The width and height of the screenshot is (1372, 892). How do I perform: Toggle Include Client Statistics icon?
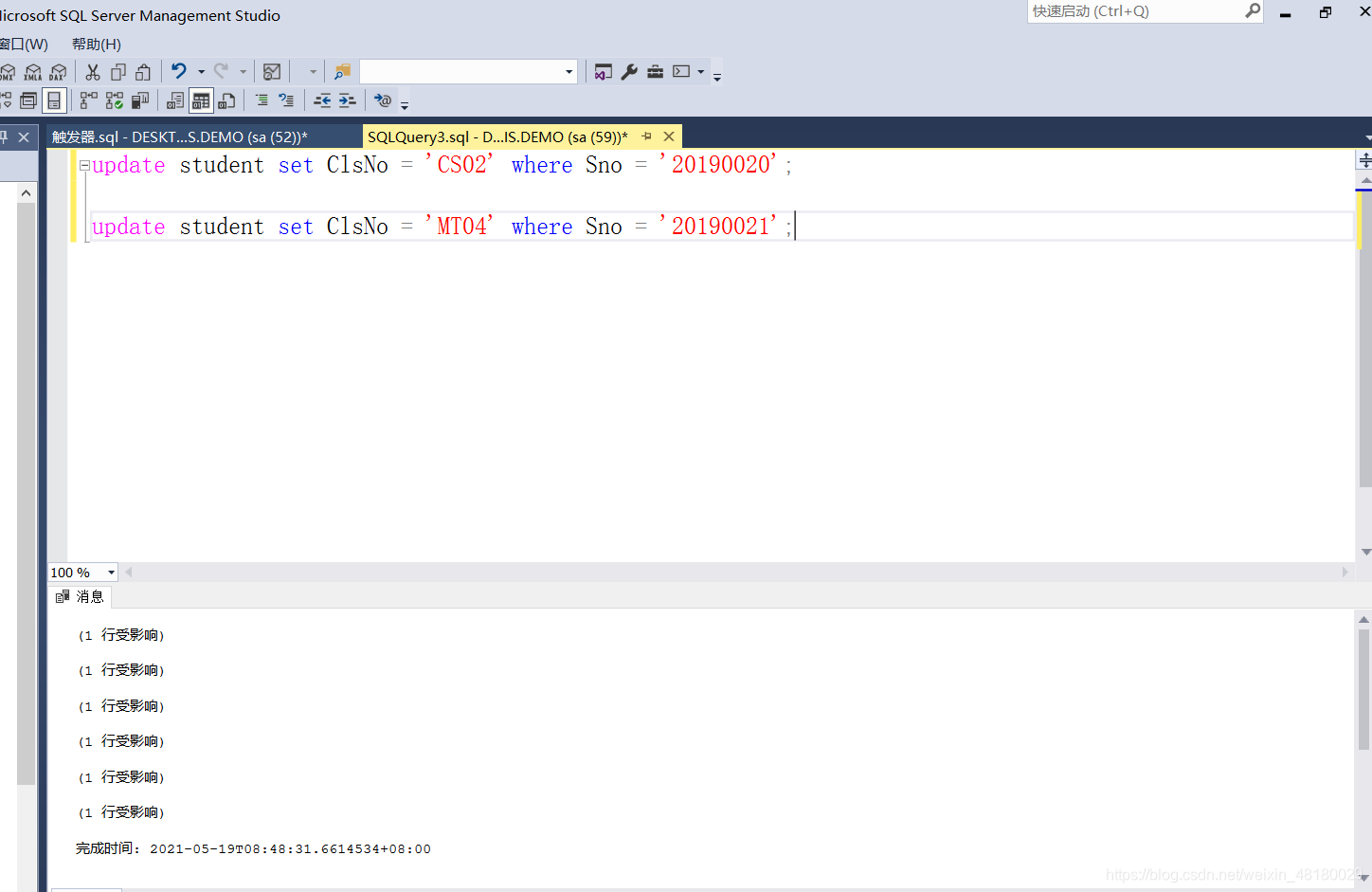click(140, 100)
